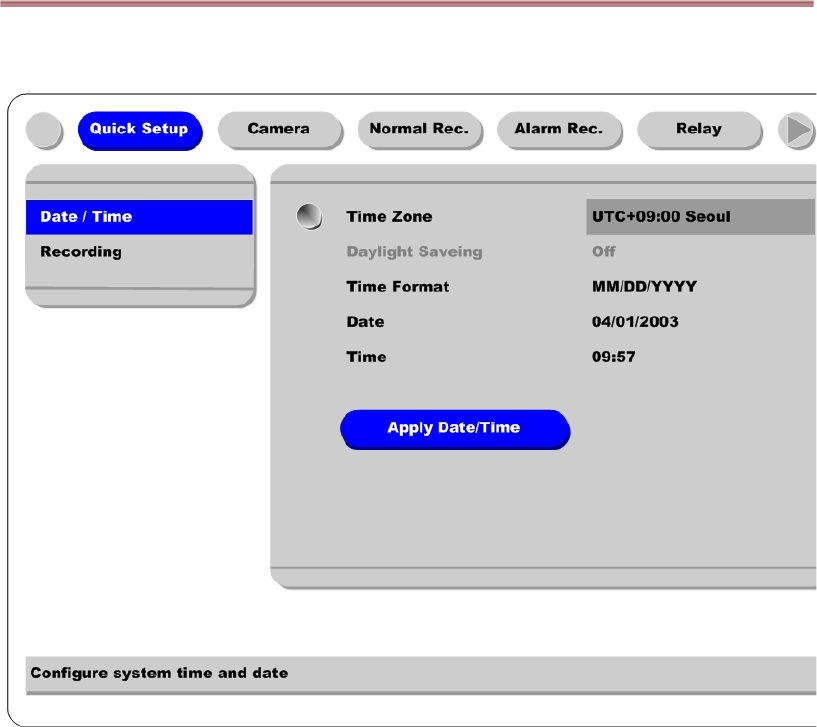Viewport: 817px width, 727px height.
Task: Click the sphere marker beside Time Zone
Action: coord(311,216)
